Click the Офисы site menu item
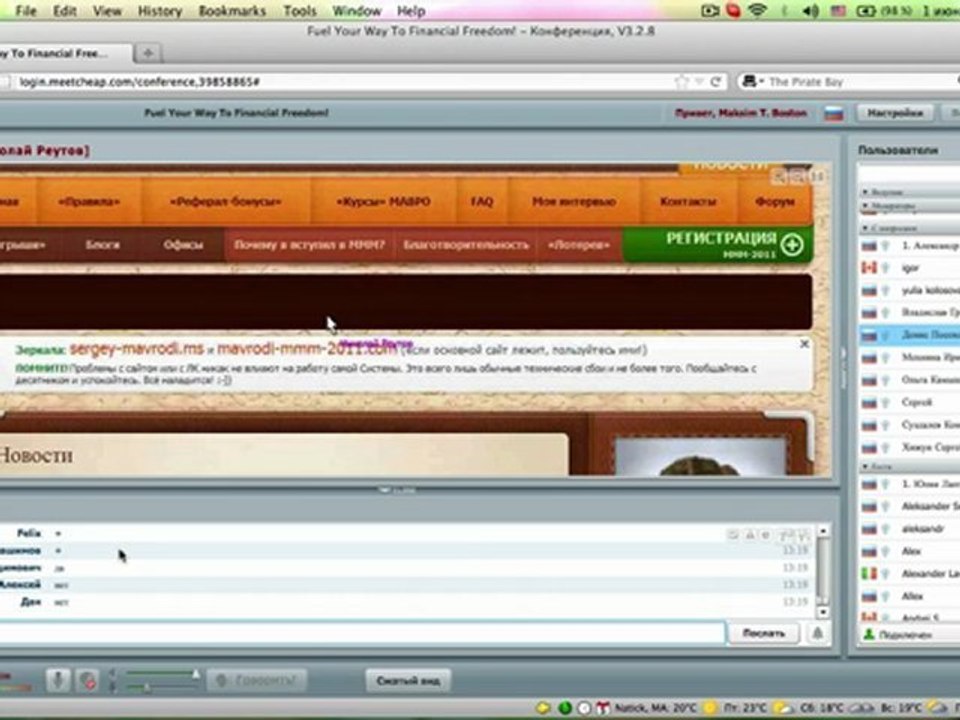 click(183, 245)
